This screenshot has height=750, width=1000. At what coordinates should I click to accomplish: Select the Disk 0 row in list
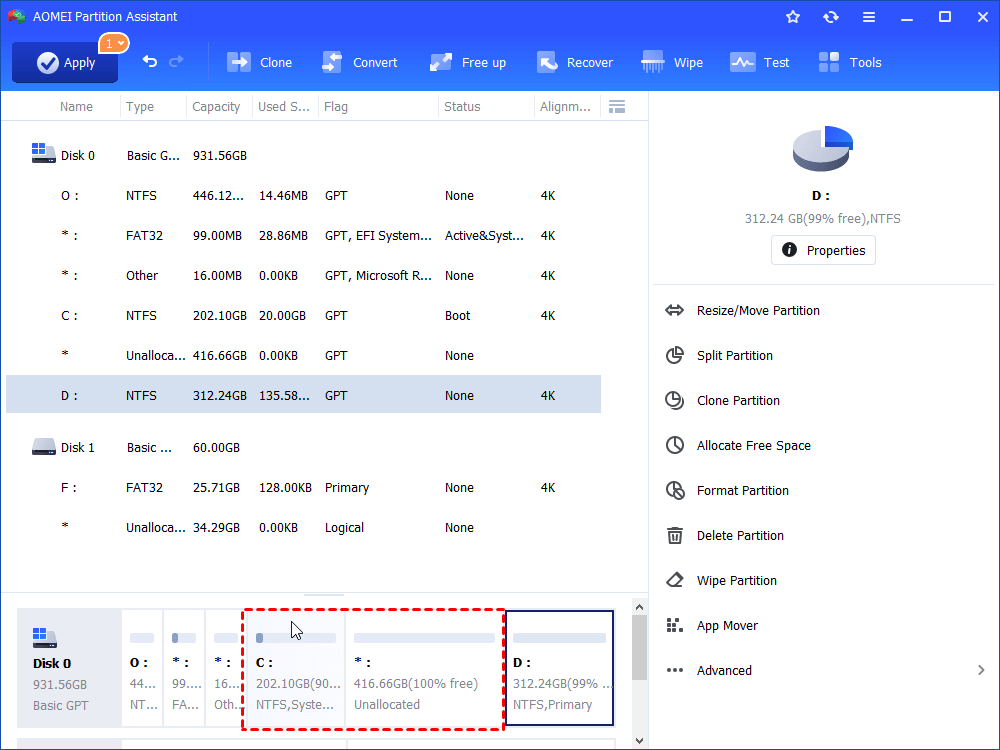304,156
